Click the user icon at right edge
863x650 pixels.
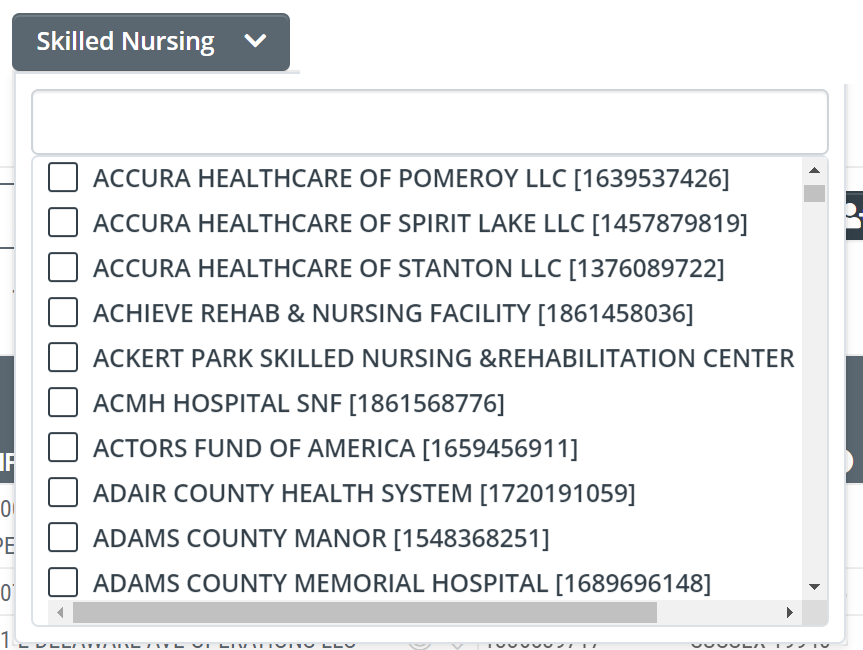(x=854, y=216)
